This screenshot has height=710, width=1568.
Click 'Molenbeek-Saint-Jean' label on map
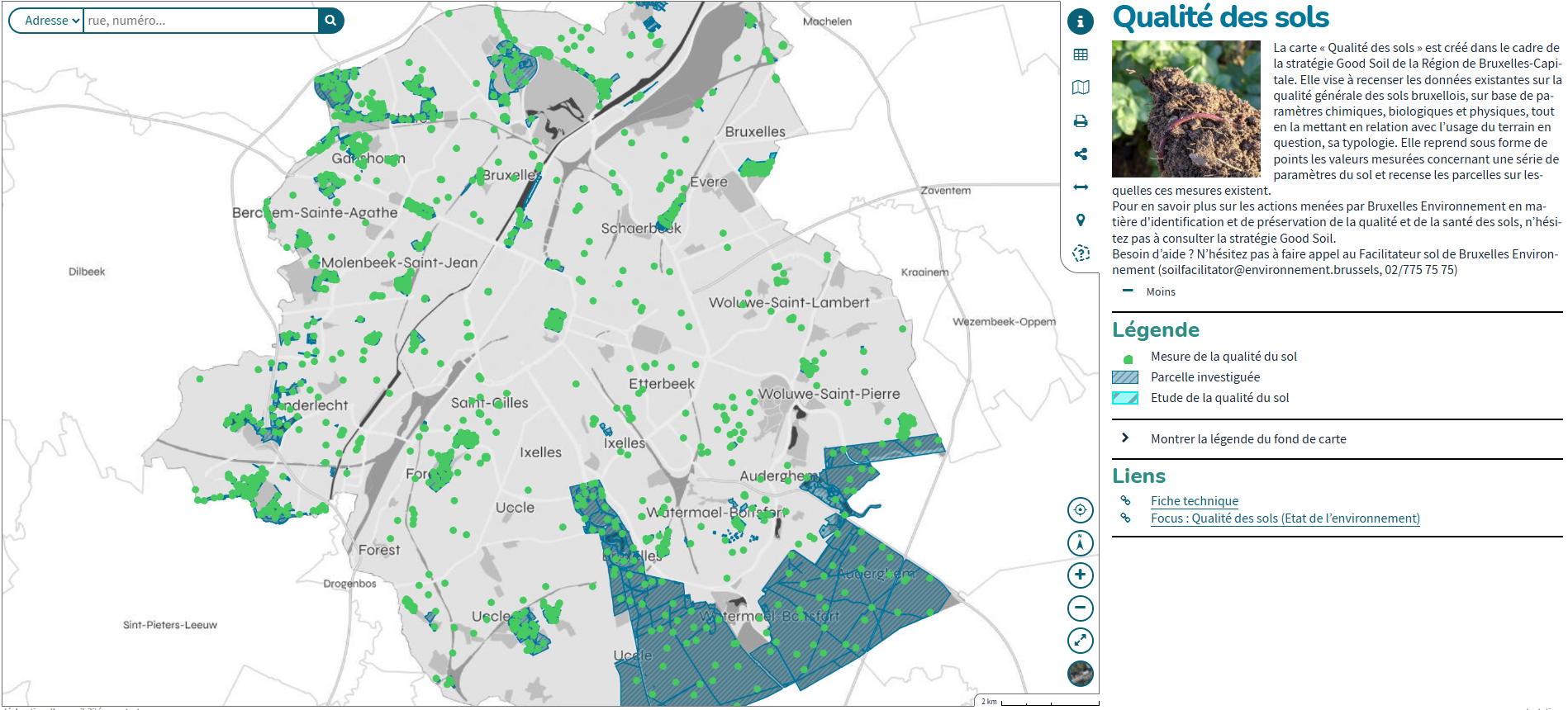tap(400, 263)
